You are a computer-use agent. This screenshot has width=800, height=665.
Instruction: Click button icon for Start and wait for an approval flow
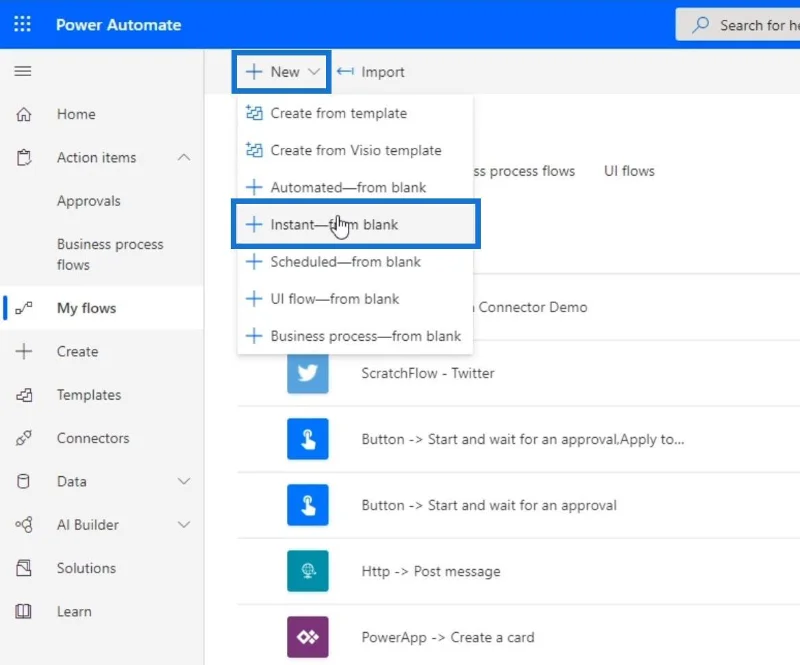[308, 505]
